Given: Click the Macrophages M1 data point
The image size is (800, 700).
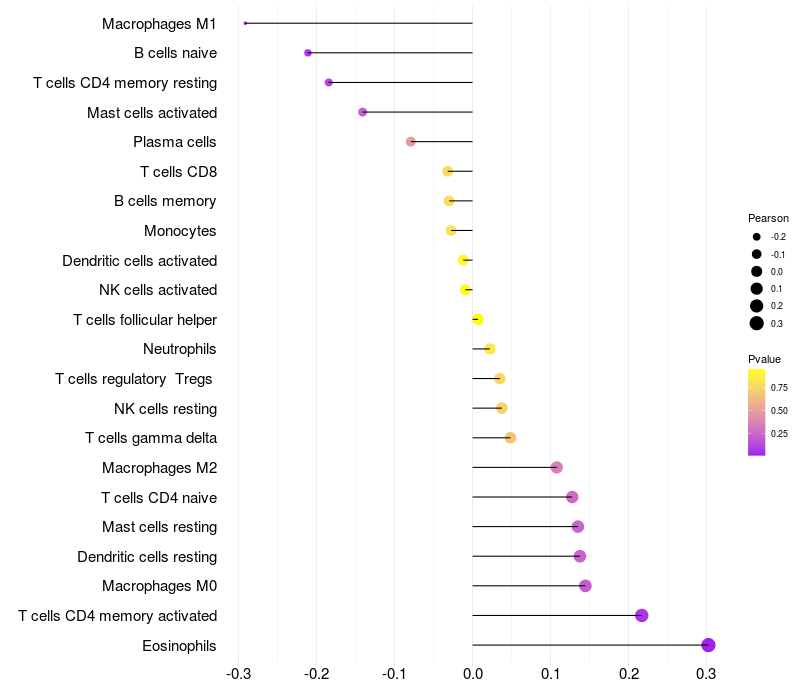Looking at the screenshot, I should 245,23.
